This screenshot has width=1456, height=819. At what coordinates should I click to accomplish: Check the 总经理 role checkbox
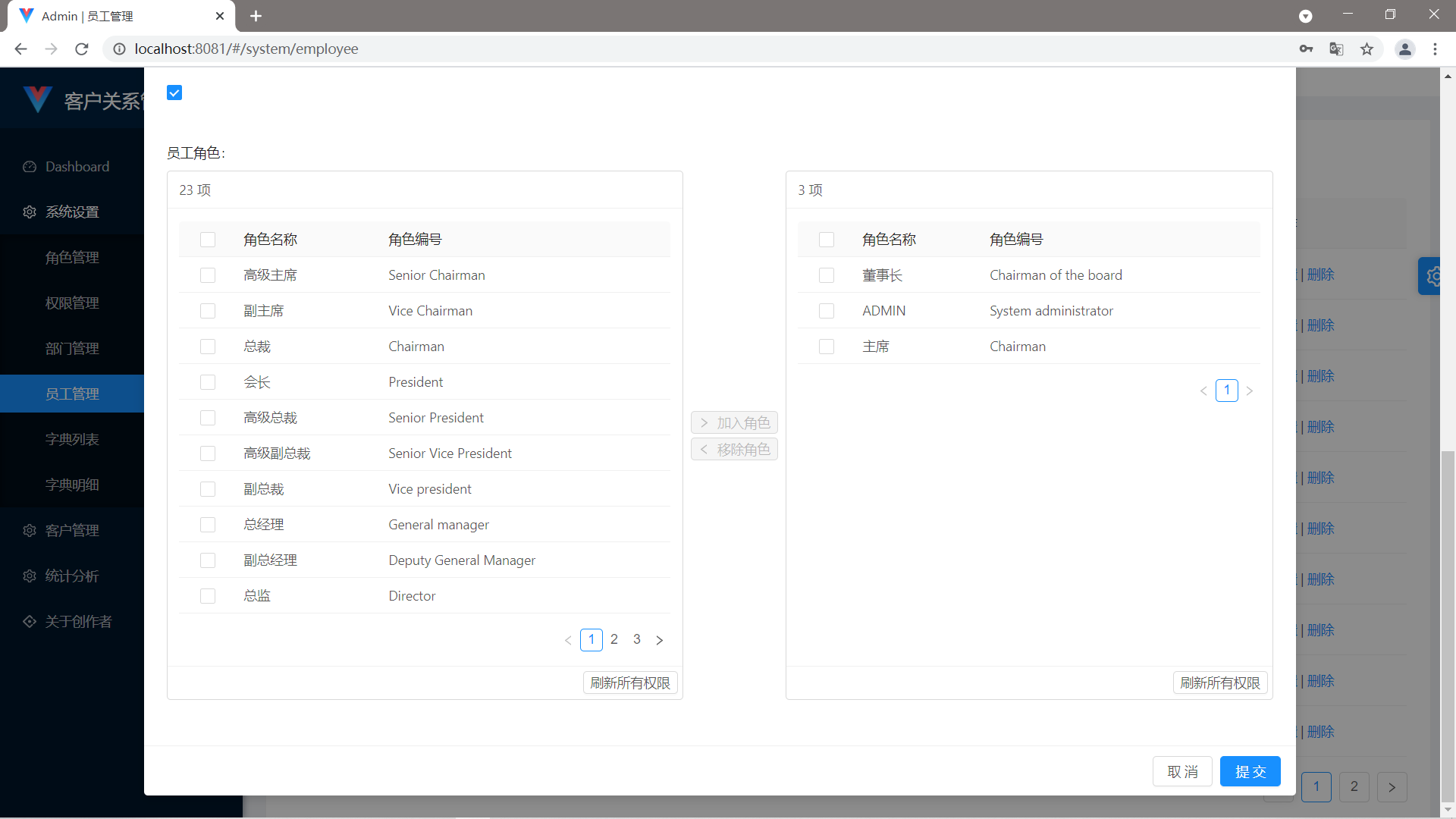pyautogui.click(x=208, y=525)
